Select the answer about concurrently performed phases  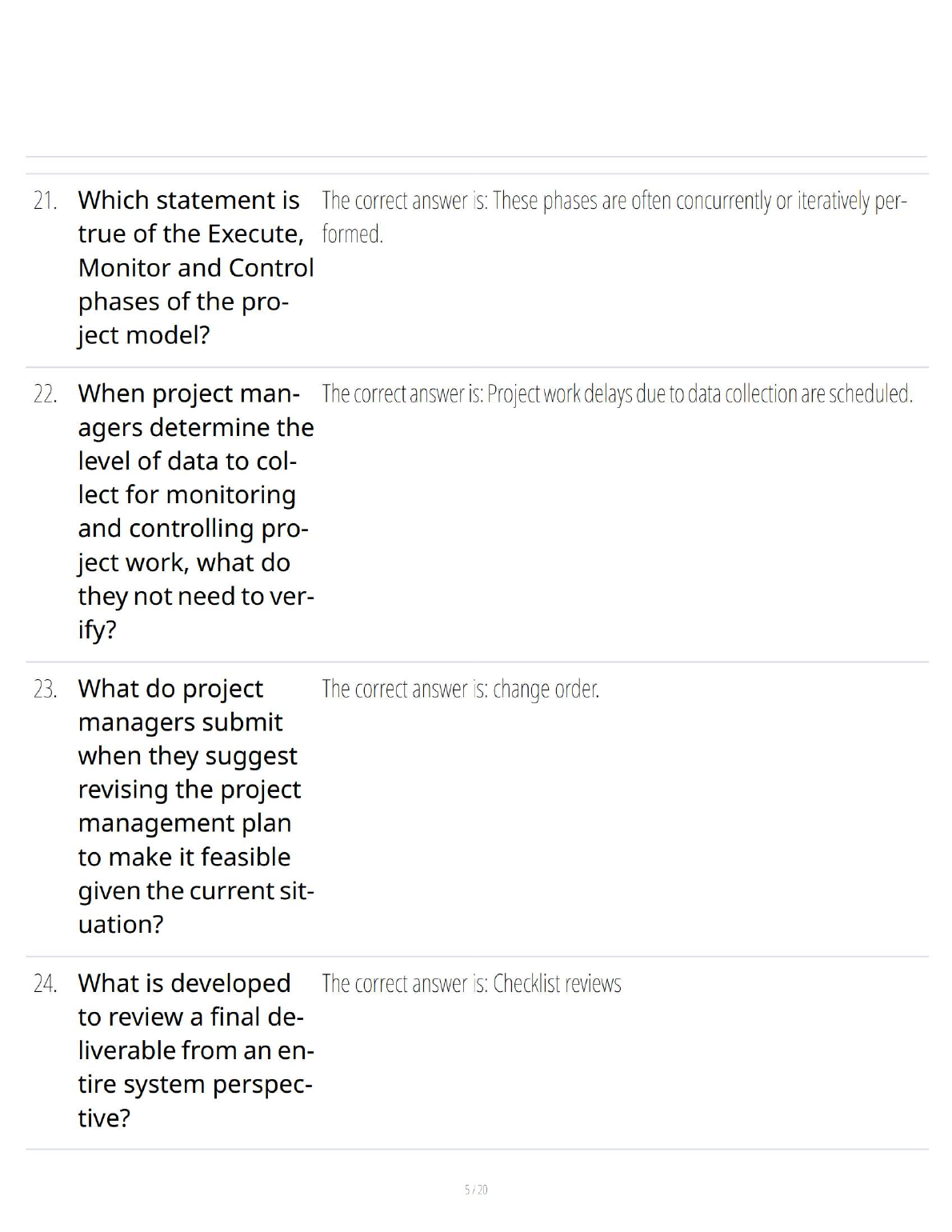pyautogui.click(x=614, y=200)
